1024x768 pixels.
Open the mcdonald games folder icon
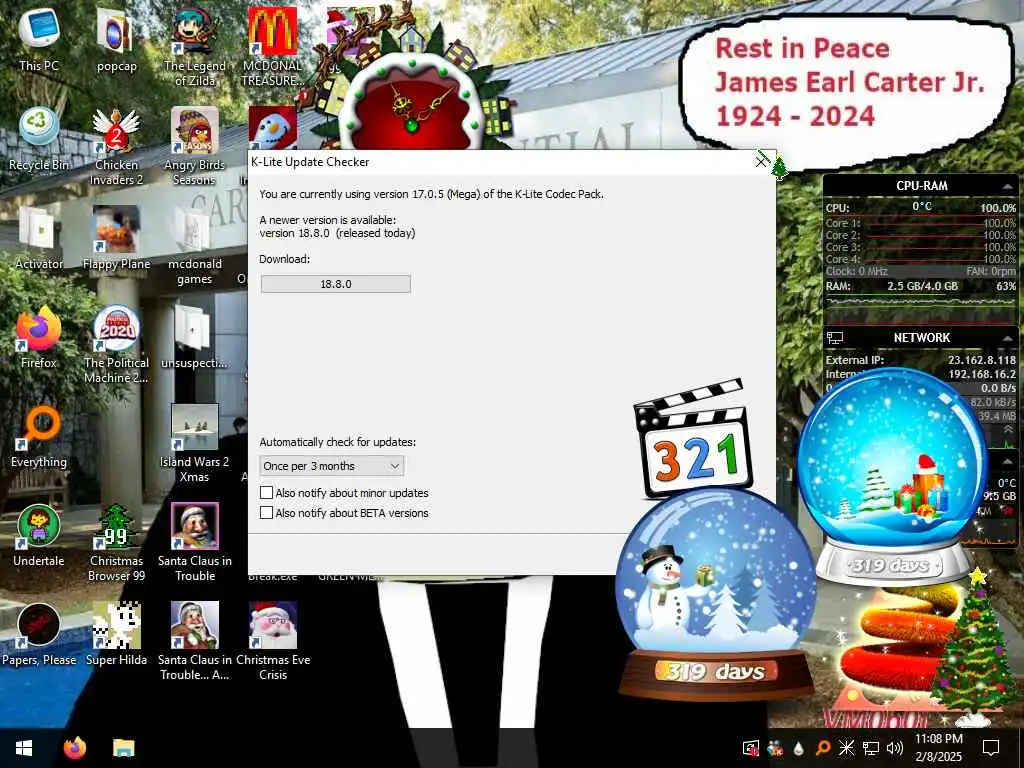[195, 246]
